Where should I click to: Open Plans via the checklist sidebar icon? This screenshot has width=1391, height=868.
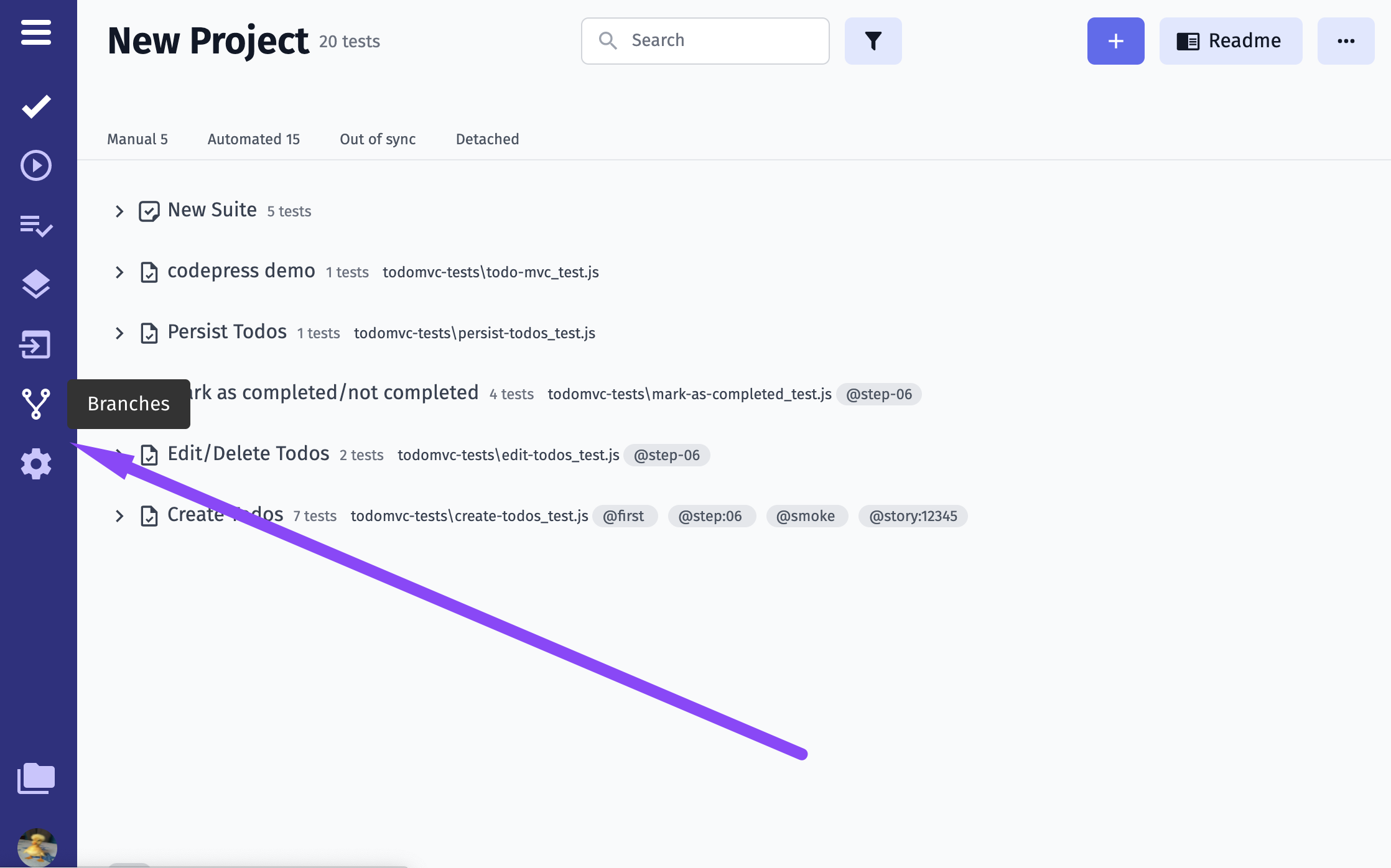coord(36,226)
